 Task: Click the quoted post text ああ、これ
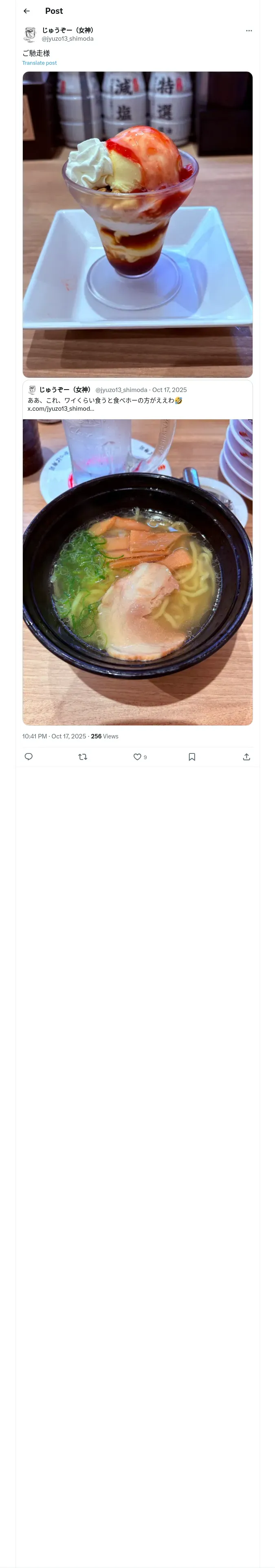[x=103, y=400]
